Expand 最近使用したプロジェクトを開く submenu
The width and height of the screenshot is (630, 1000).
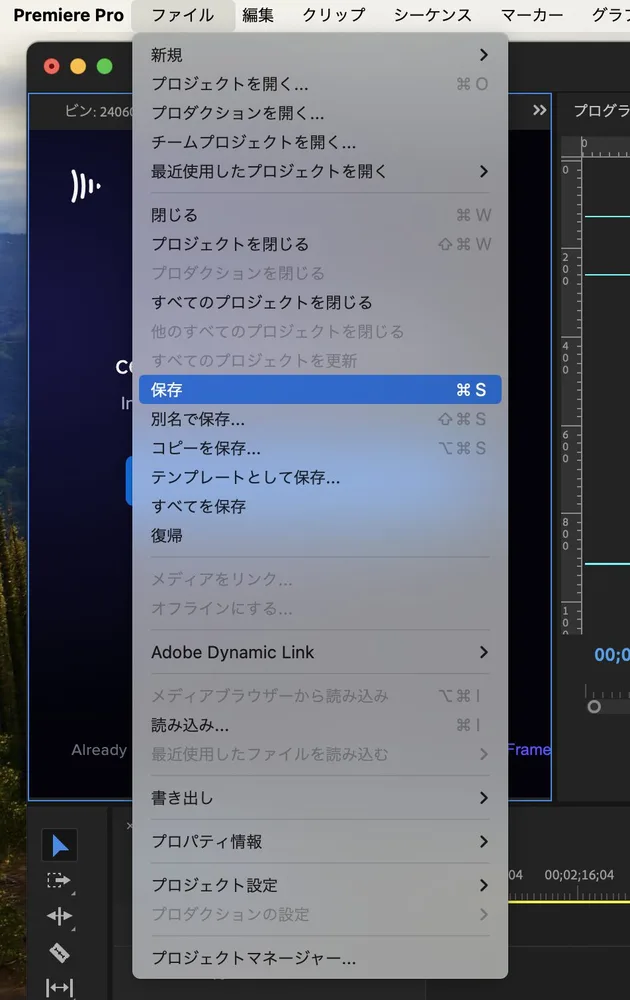pyautogui.click(x=320, y=171)
